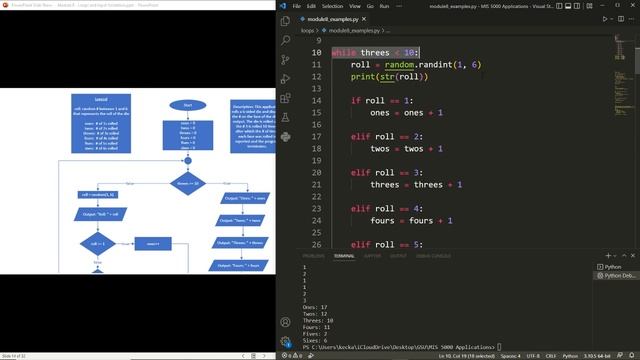Click in the terminal prompt line

pyautogui.click(x=402, y=347)
